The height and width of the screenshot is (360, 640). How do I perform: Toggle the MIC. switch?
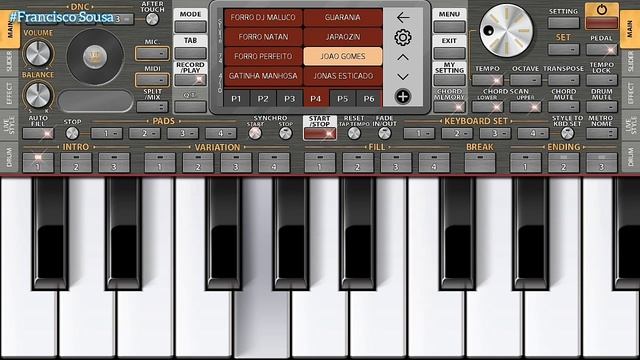click(152, 53)
